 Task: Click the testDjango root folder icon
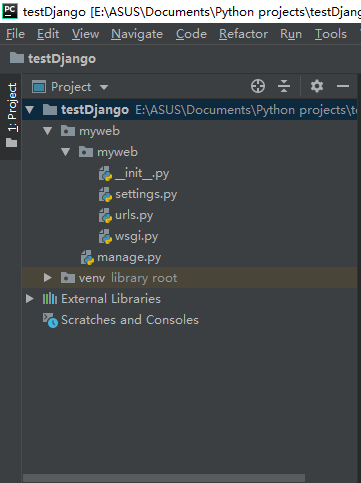pos(50,109)
